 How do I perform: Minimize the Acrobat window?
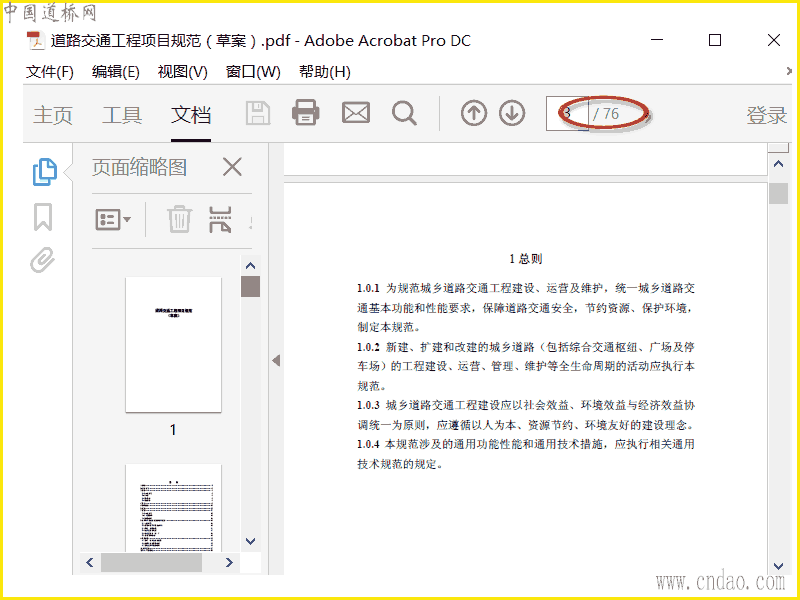(x=657, y=40)
